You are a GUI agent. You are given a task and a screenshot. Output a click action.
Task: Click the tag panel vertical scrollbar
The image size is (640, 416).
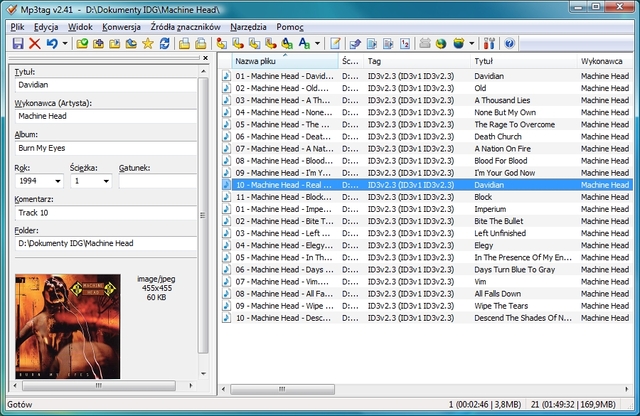point(203,215)
